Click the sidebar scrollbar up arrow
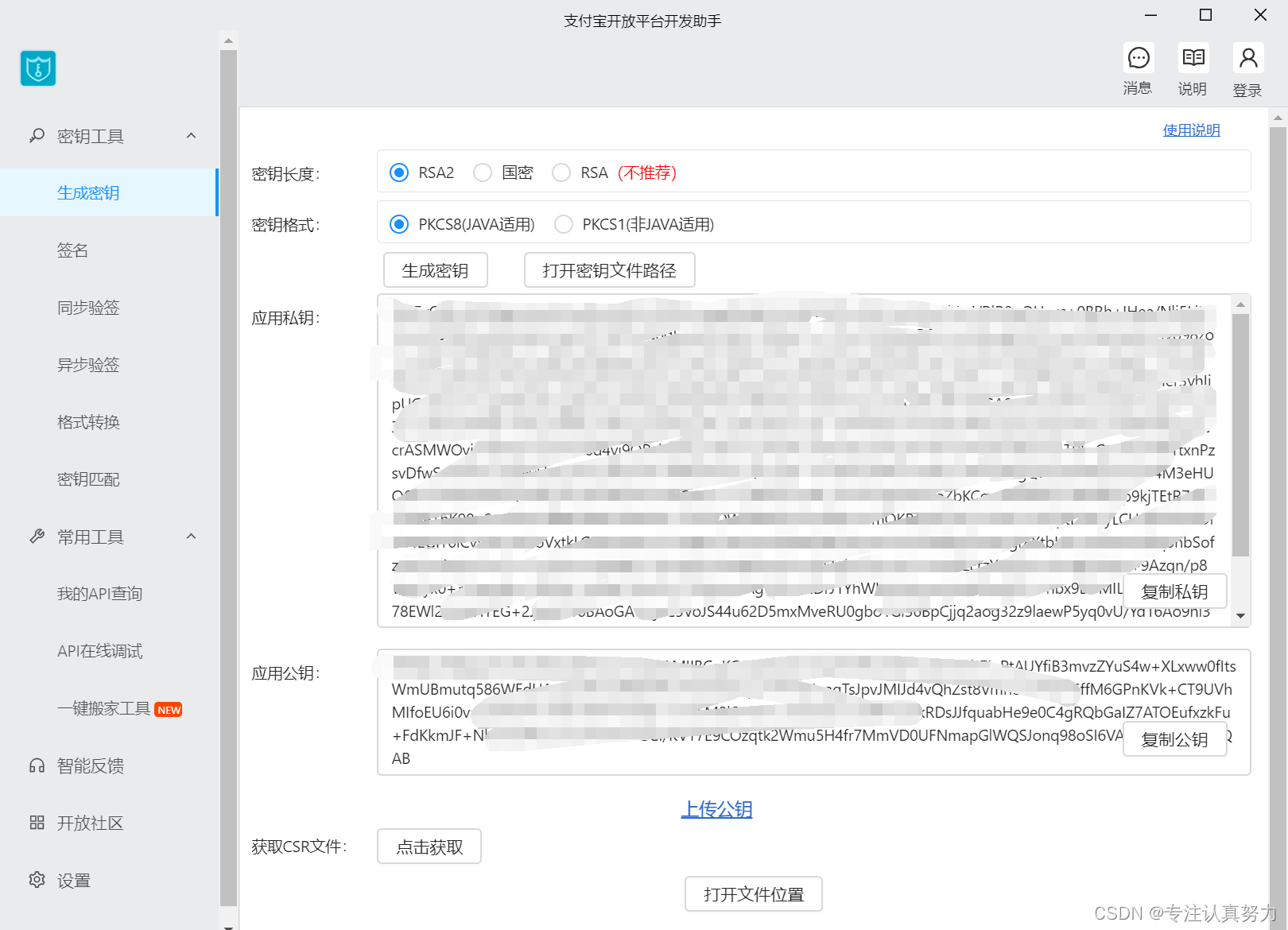 point(229,41)
